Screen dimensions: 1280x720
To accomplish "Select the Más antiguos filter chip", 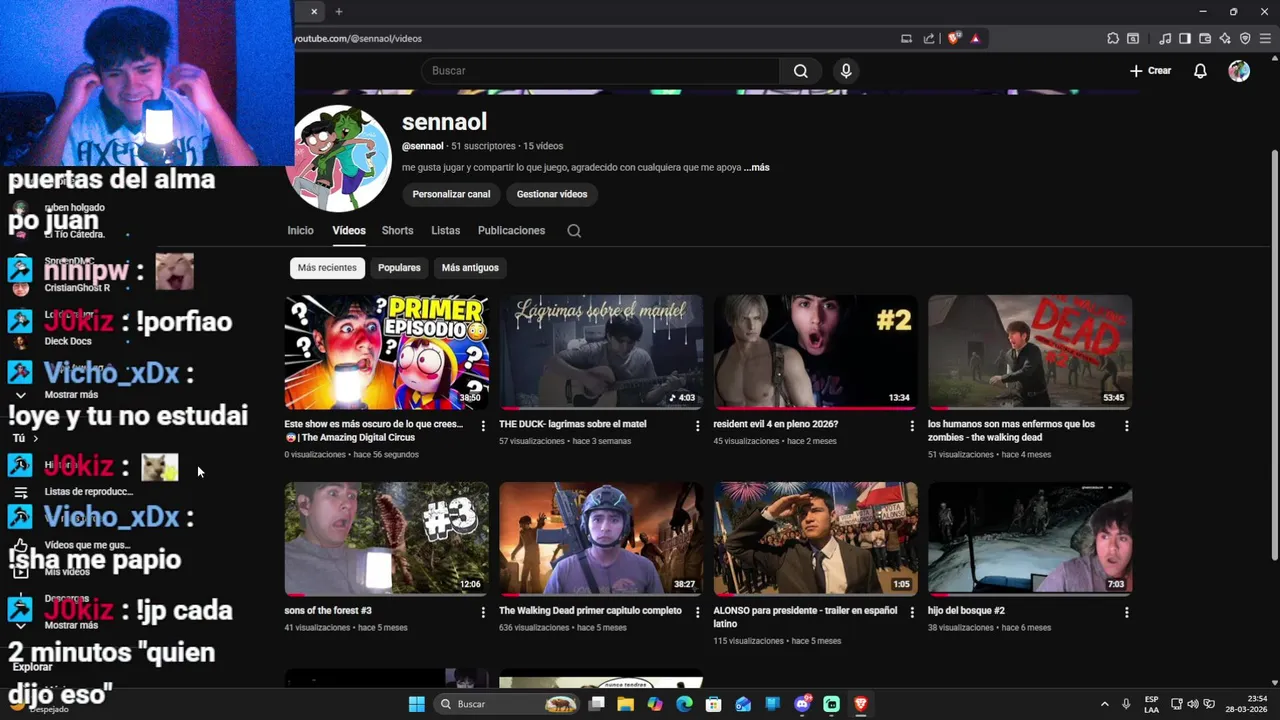I will [x=470, y=268].
